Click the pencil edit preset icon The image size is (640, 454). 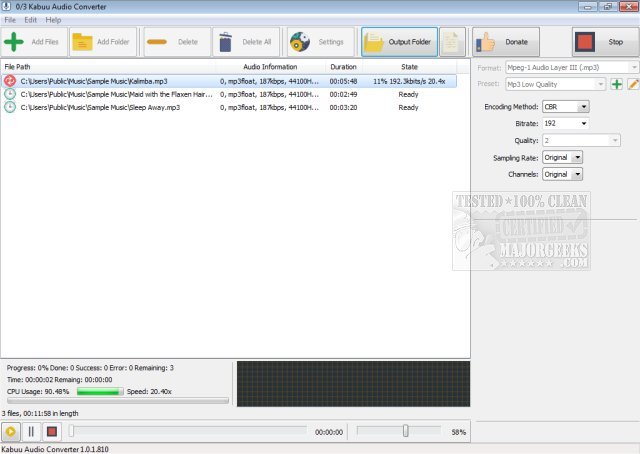[633, 85]
